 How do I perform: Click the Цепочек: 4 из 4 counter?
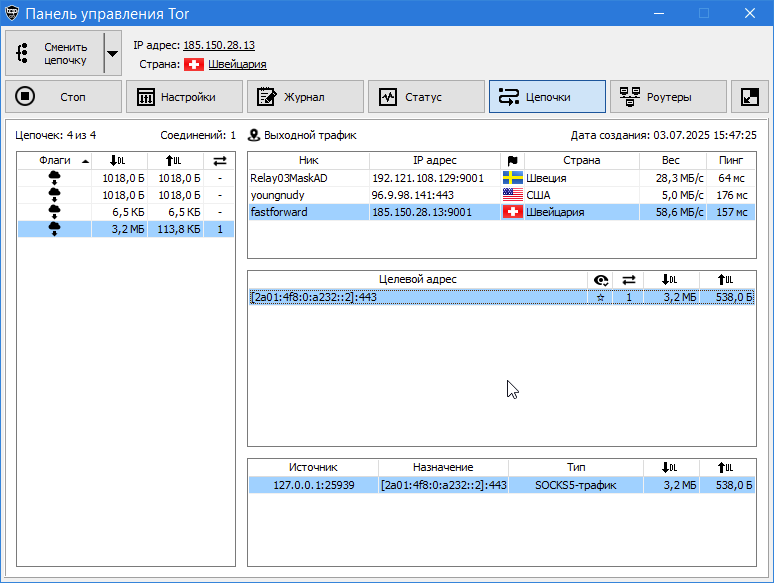[55, 135]
